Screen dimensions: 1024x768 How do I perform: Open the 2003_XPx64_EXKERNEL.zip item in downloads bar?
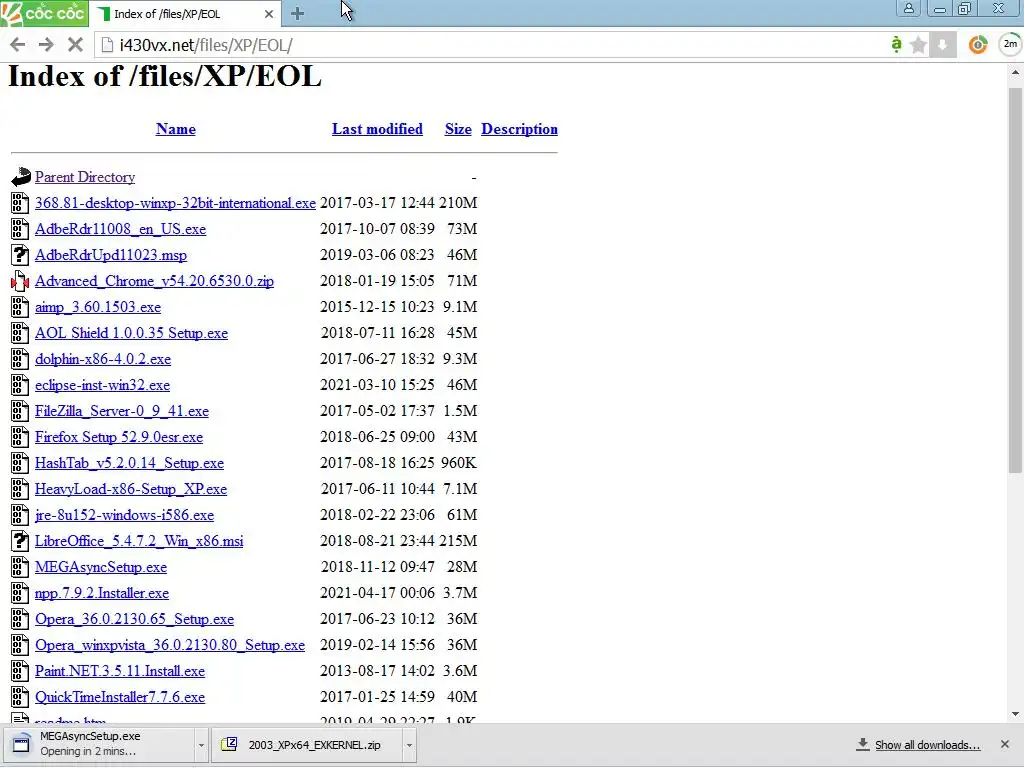pyautogui.click(x=307, y=744)
